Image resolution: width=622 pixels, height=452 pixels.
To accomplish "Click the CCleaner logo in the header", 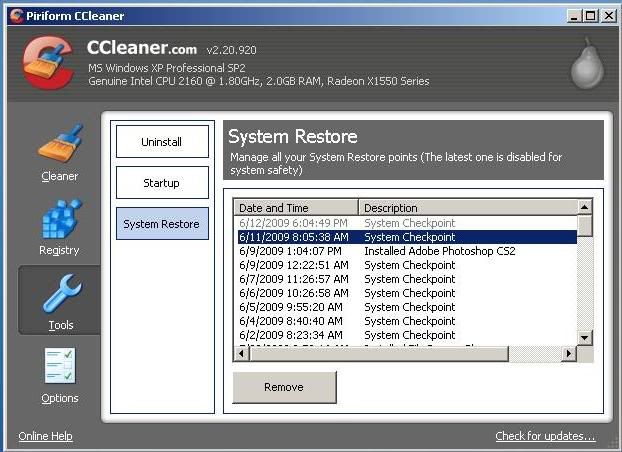I will [x=48, y=63].
